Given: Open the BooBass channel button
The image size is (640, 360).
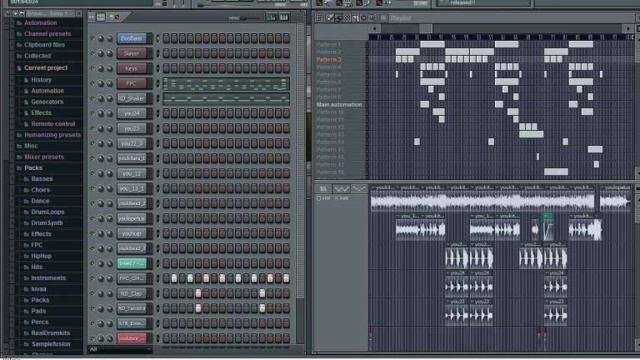Looking at the screenshot, I should pyautogui.click(x=132, y=38).
